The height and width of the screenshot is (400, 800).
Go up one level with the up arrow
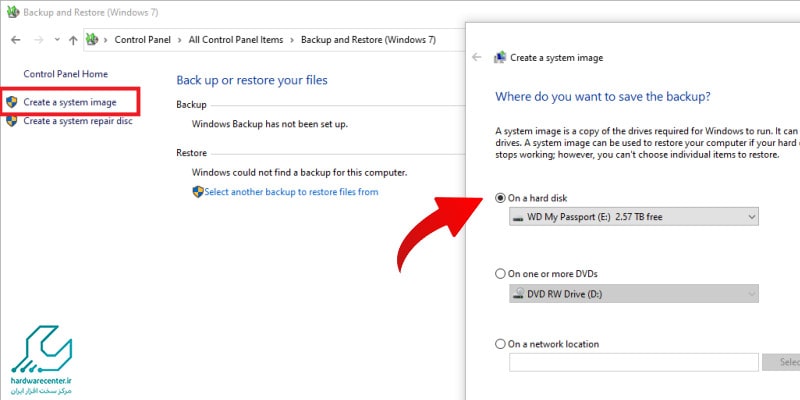click(x=73, y=40)
